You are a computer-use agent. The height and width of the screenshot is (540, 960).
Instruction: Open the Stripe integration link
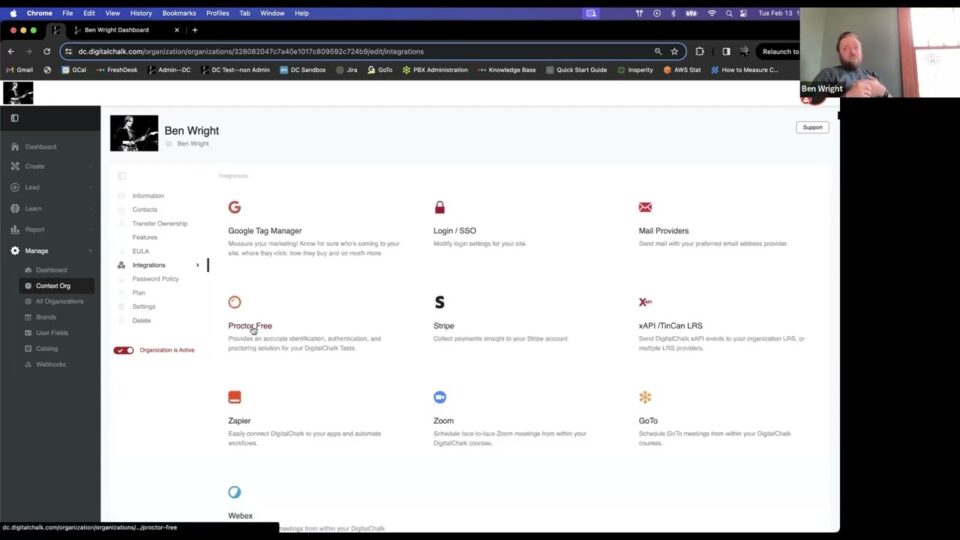(444, 326)
